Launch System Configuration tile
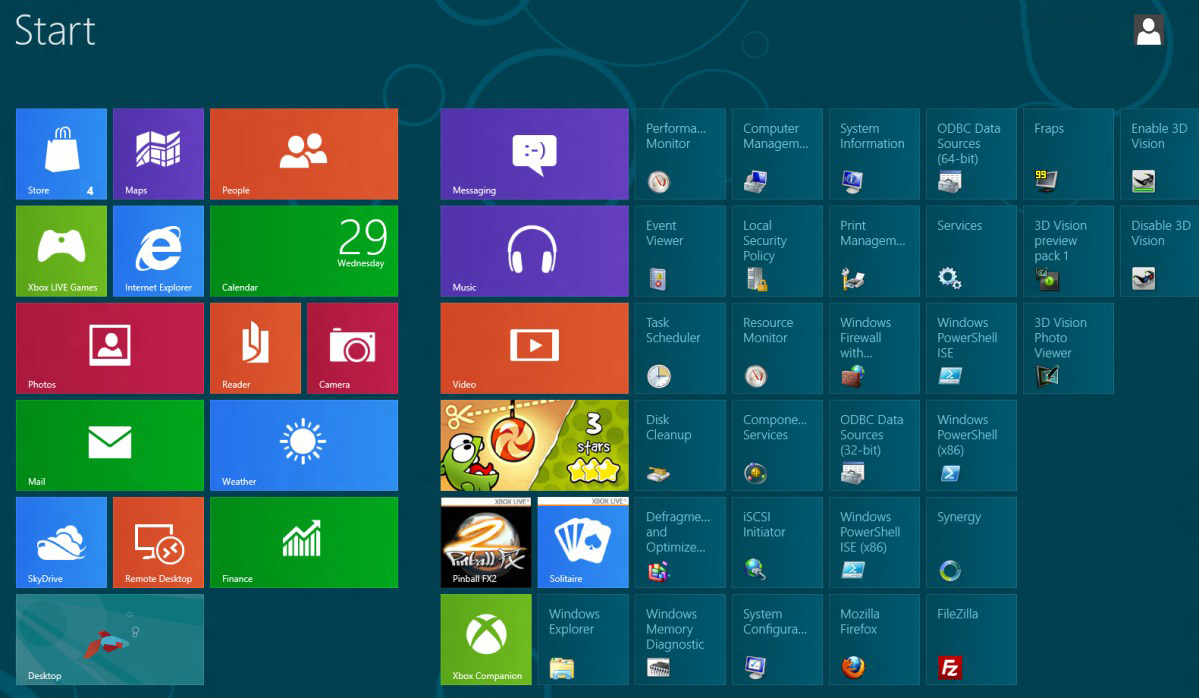 [x=777, y=639]
